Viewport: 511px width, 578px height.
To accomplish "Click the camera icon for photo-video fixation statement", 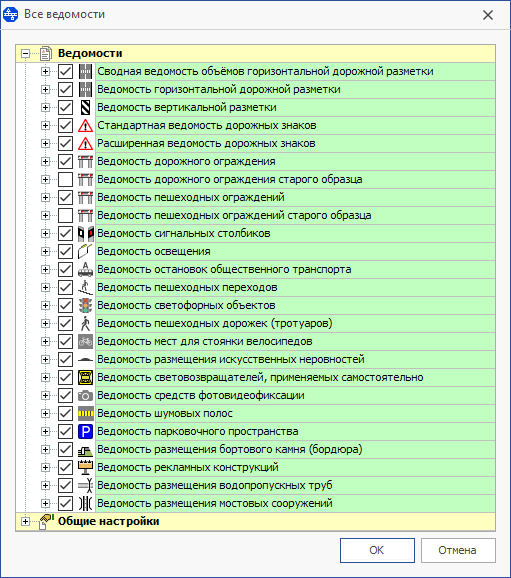I will 85,396.
